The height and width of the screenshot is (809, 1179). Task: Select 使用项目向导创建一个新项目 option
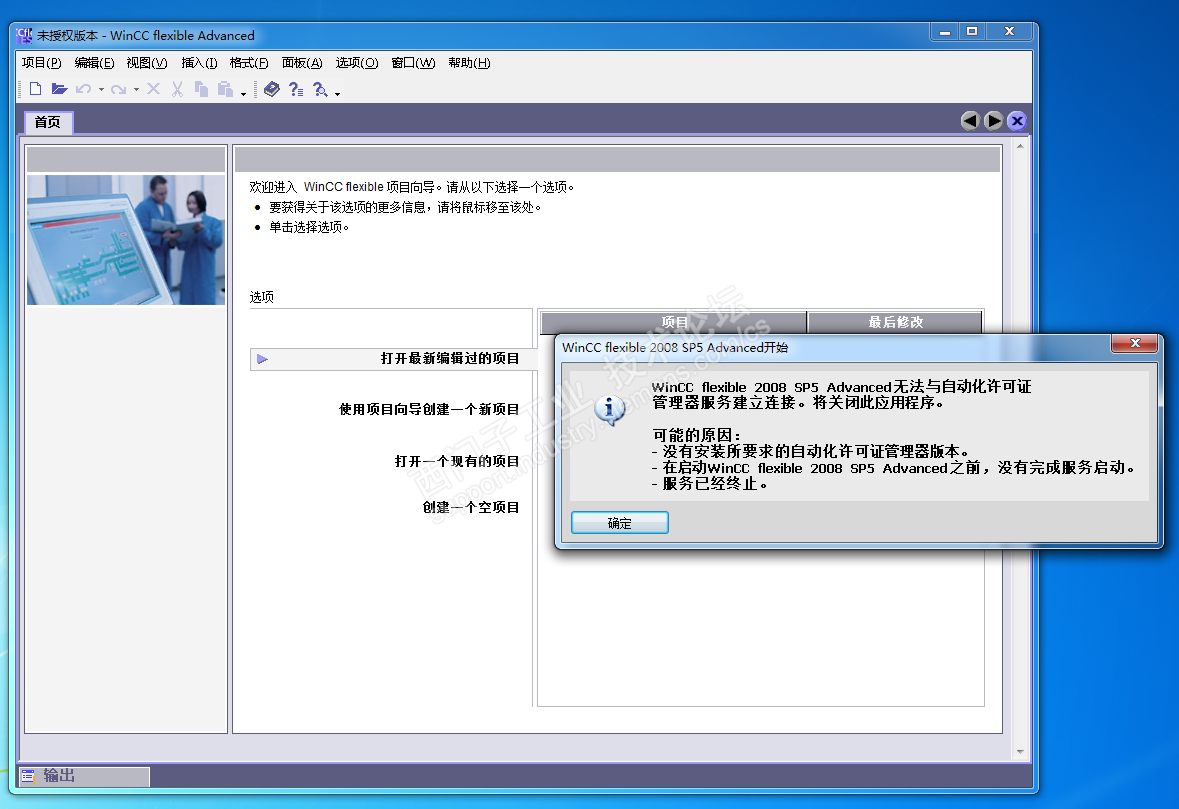(429, 409)
